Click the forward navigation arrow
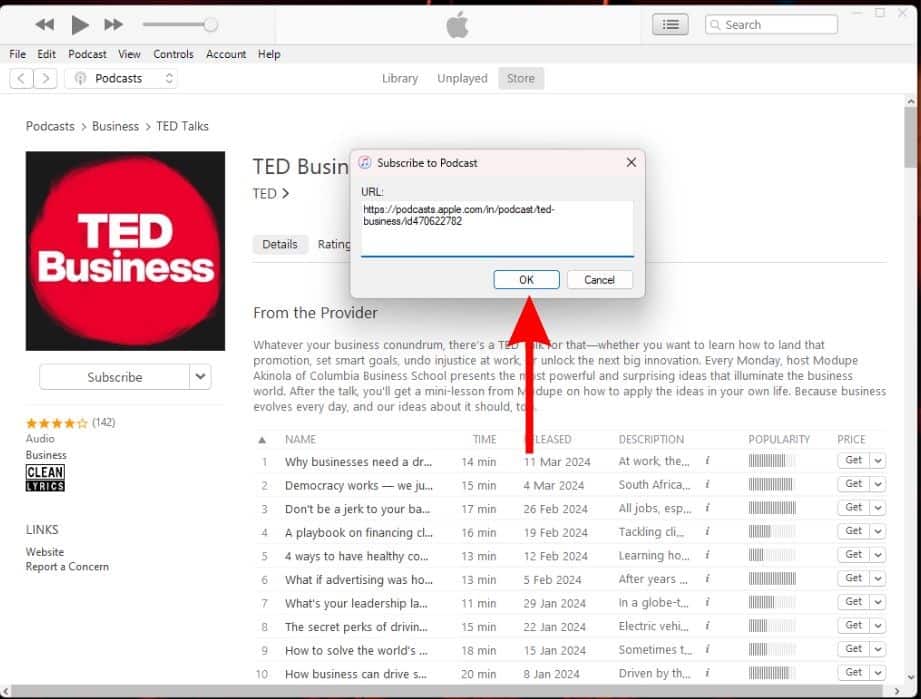This screenshot has height=699, width=921. (x=46, y=78)
